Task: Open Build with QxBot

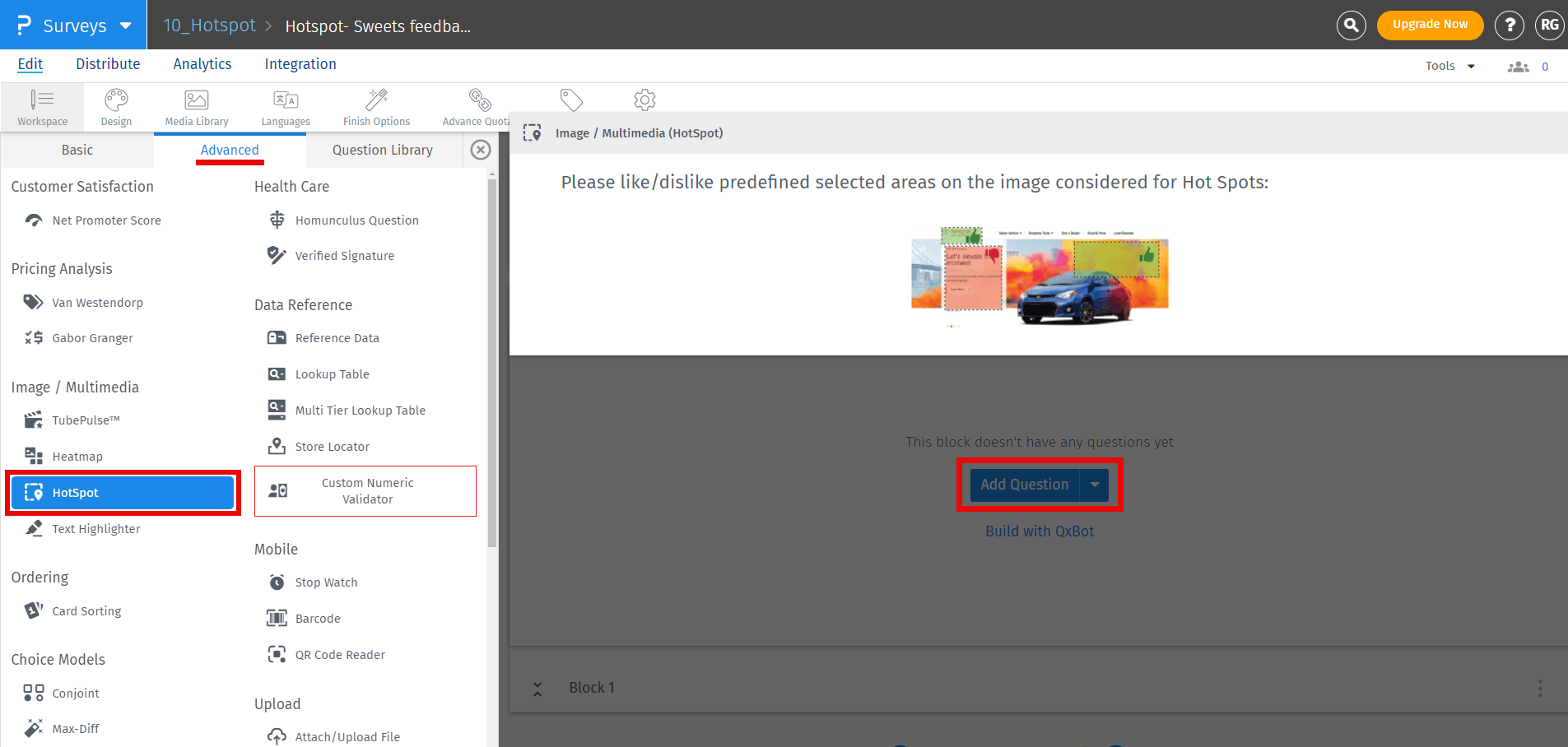Action: tap(1039, 531)
